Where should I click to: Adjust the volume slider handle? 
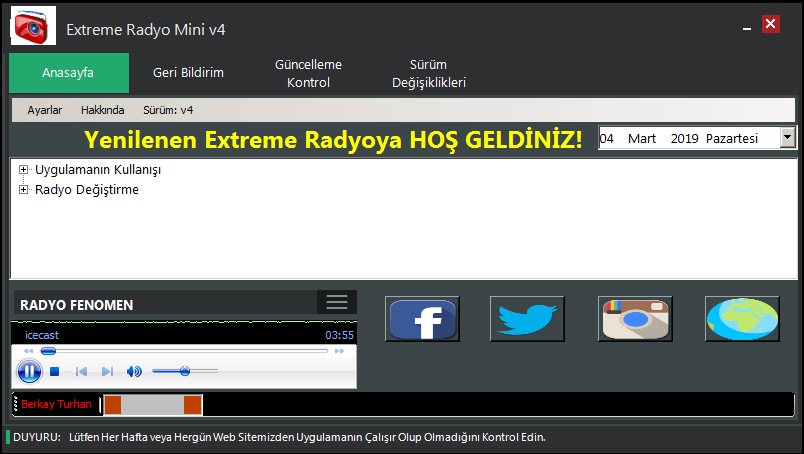[185, 371]
